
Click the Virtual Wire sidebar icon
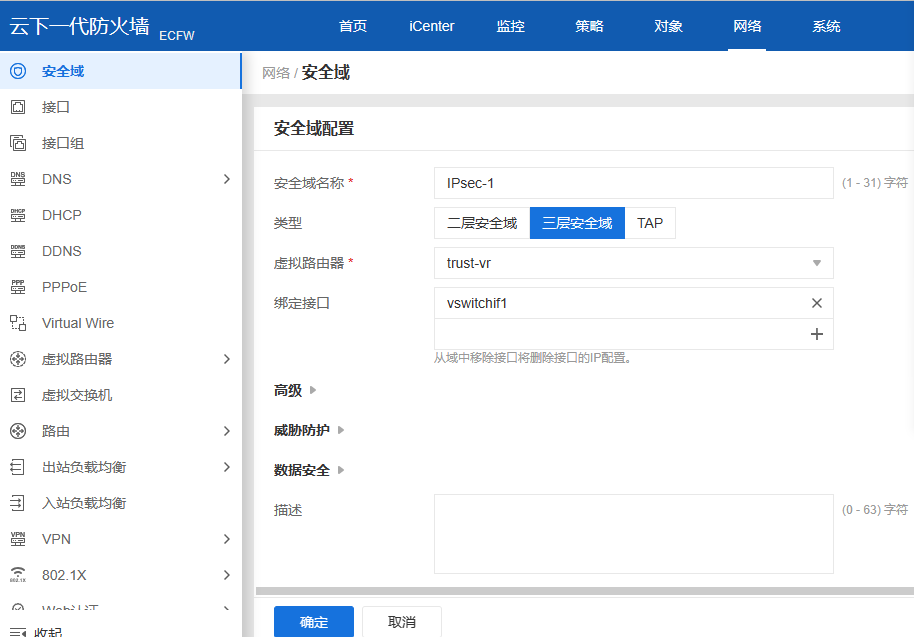[x=18, y=323]
